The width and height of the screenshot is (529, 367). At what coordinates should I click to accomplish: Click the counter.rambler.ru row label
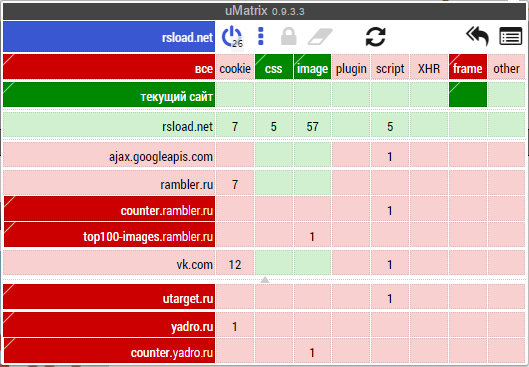(x=109, y=209)
